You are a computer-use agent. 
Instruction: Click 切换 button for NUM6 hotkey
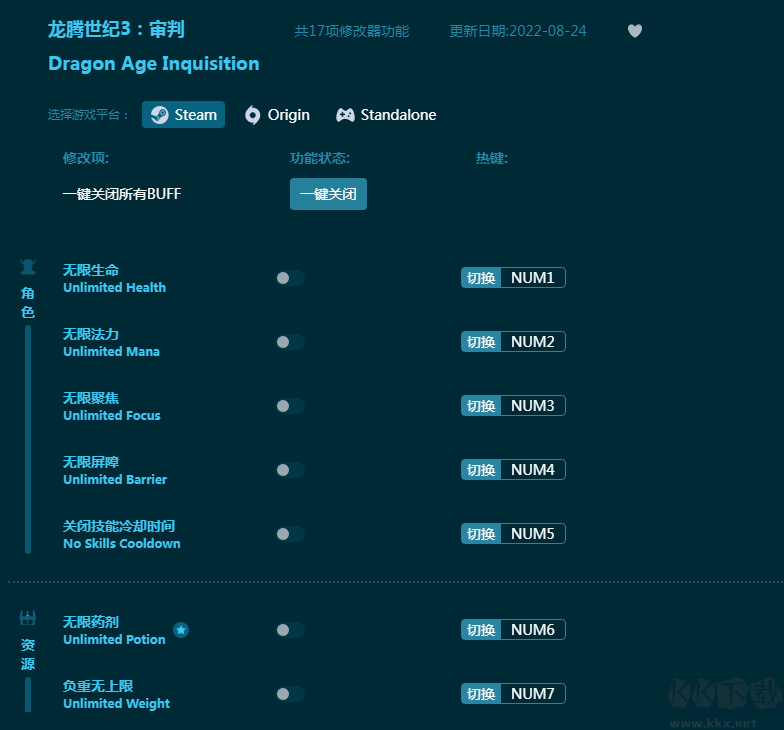coord(481,630)
